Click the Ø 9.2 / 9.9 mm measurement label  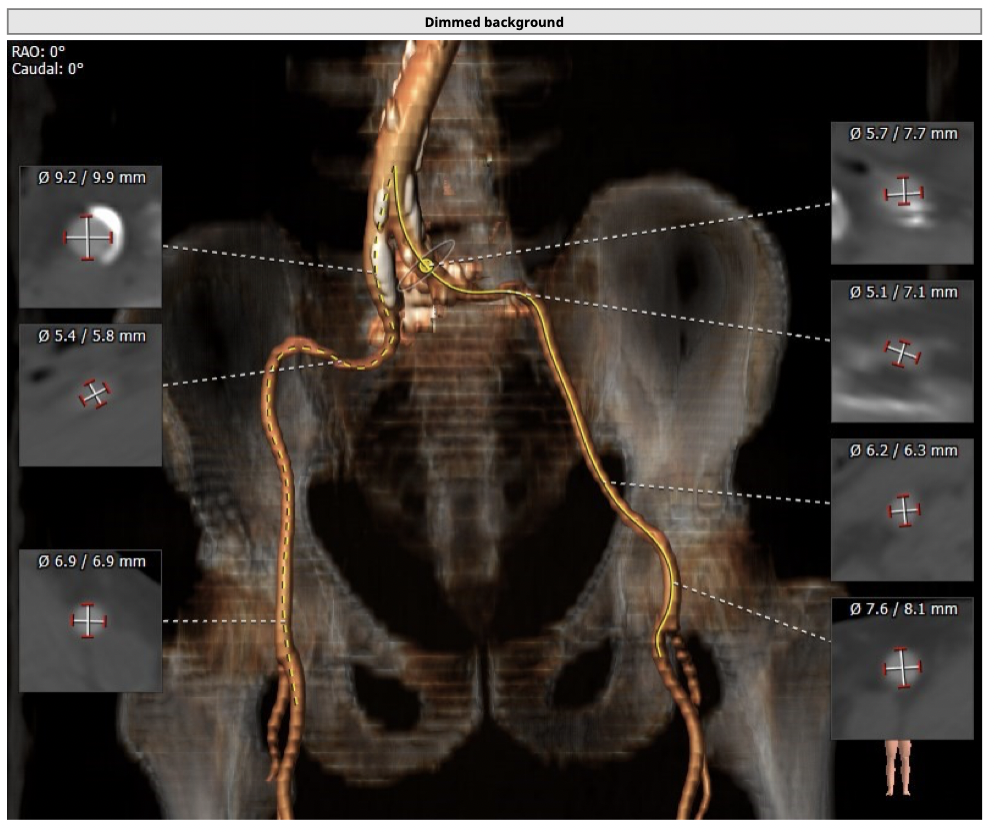click(91, 178)
